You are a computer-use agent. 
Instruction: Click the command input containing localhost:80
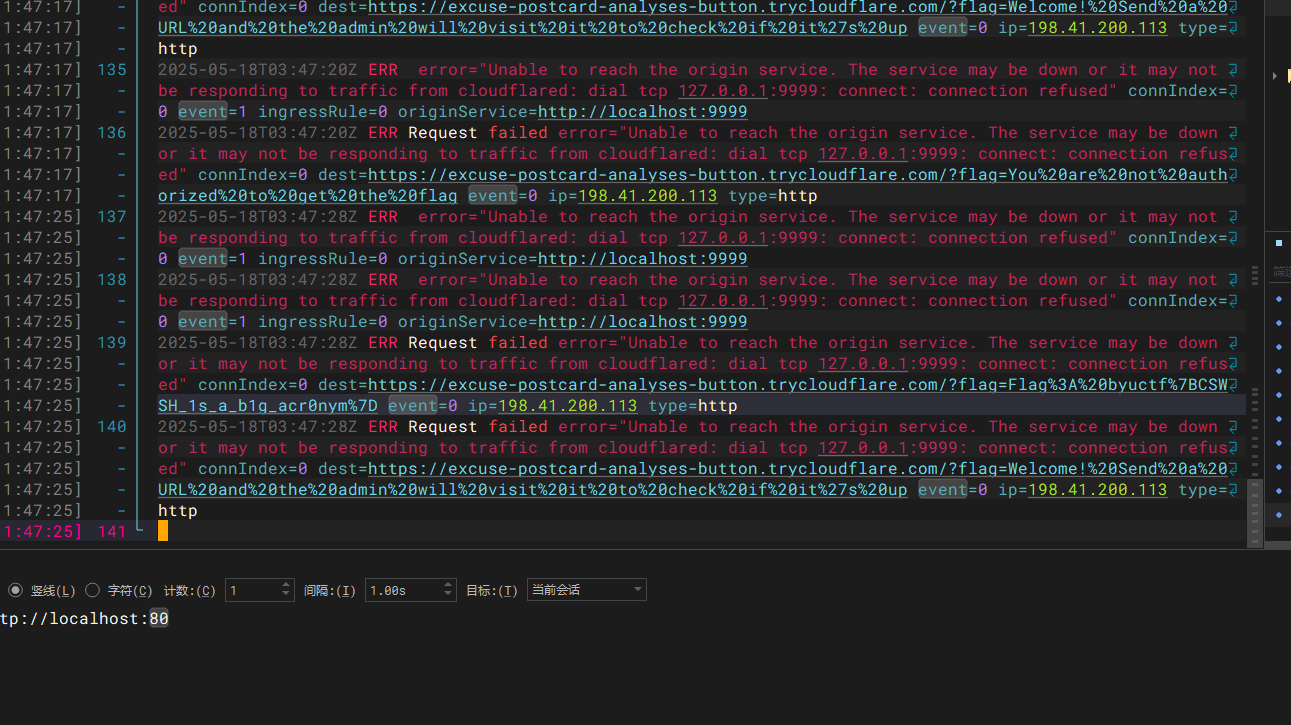coord(85,619)
